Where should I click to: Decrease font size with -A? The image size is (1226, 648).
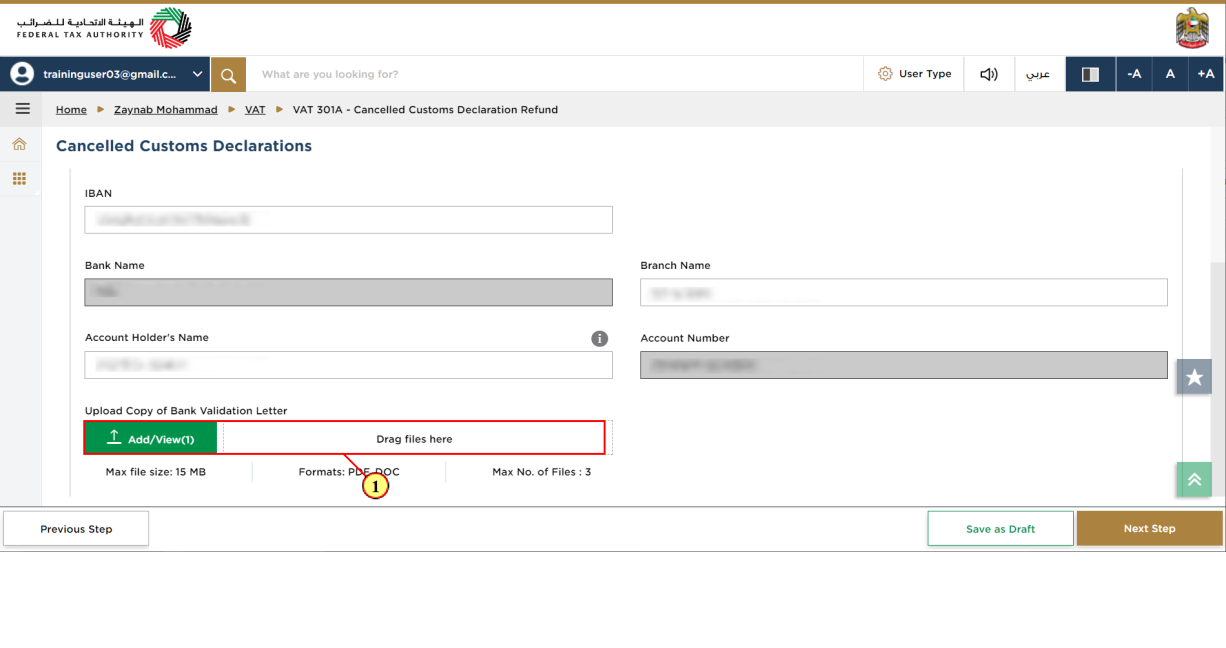[1134, 74]
